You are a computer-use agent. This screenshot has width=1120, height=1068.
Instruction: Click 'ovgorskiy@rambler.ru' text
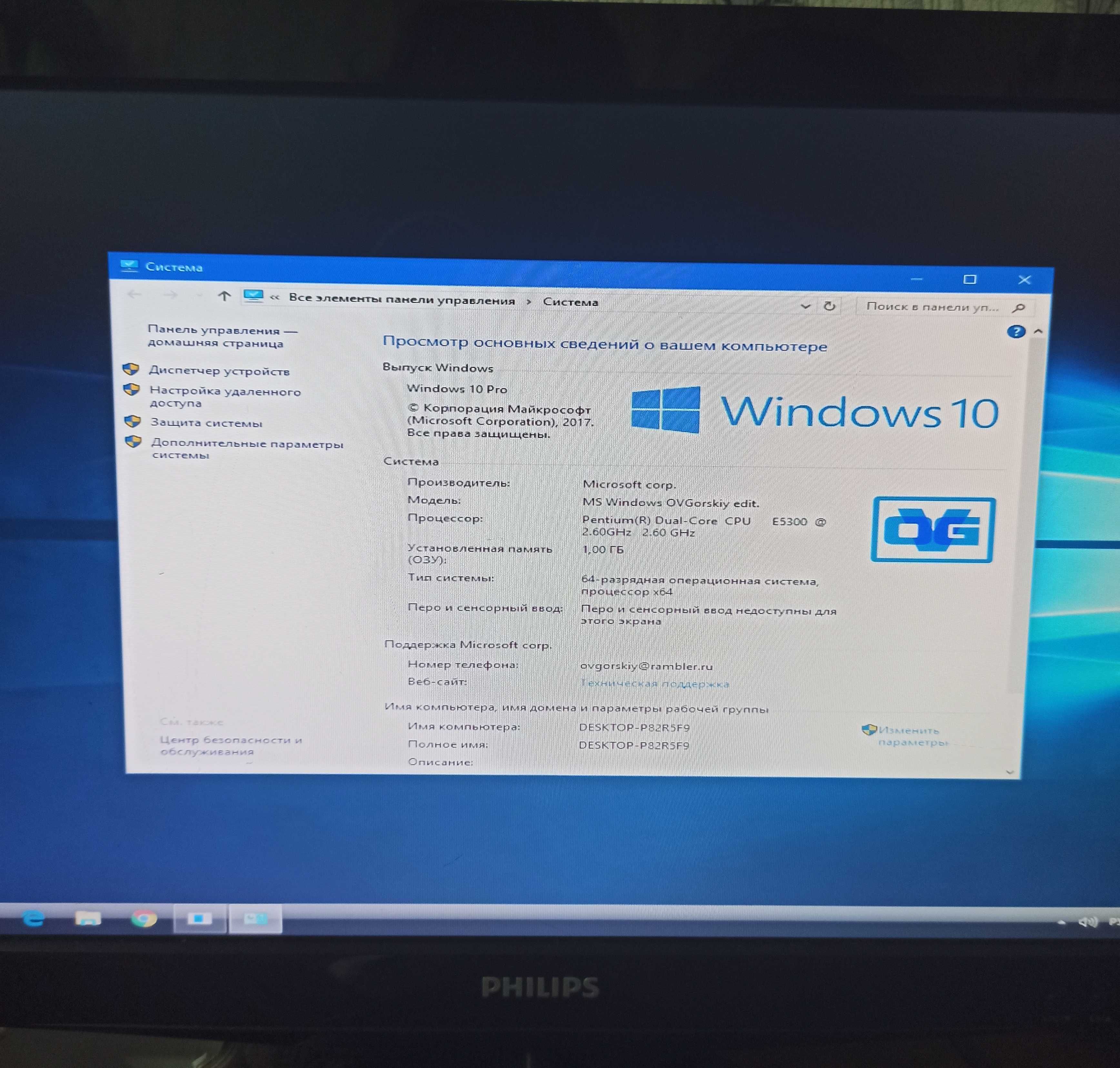point(646,666)
